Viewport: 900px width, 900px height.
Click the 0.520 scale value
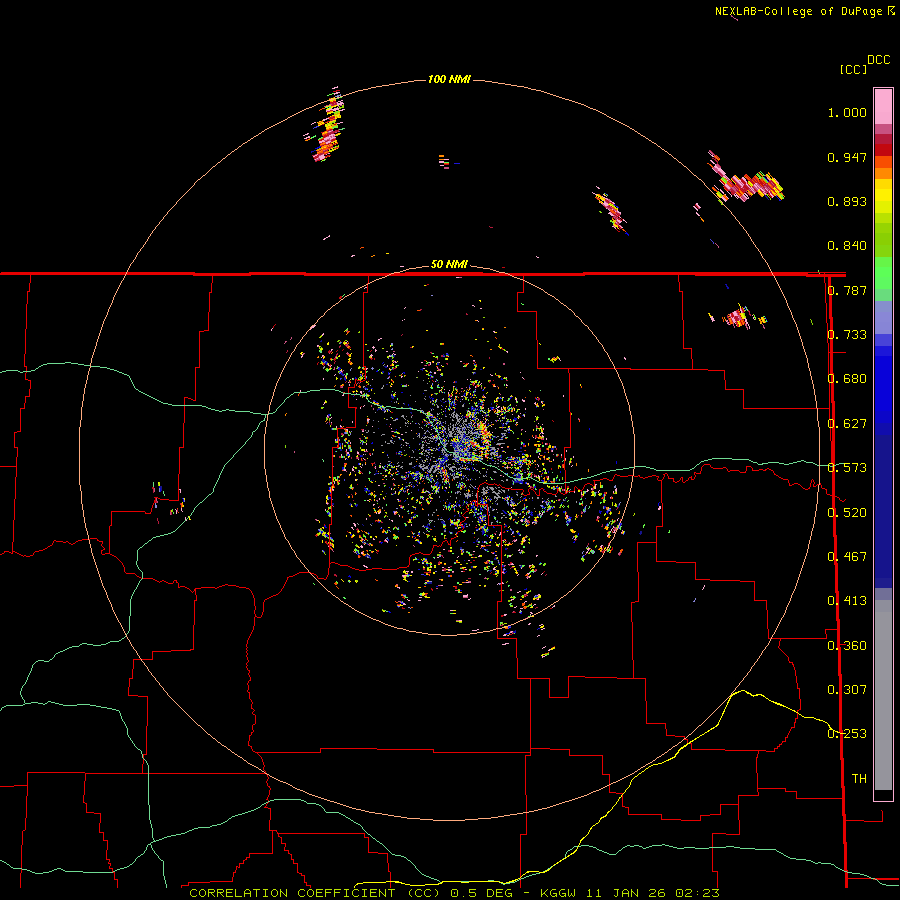coord(847,513)
